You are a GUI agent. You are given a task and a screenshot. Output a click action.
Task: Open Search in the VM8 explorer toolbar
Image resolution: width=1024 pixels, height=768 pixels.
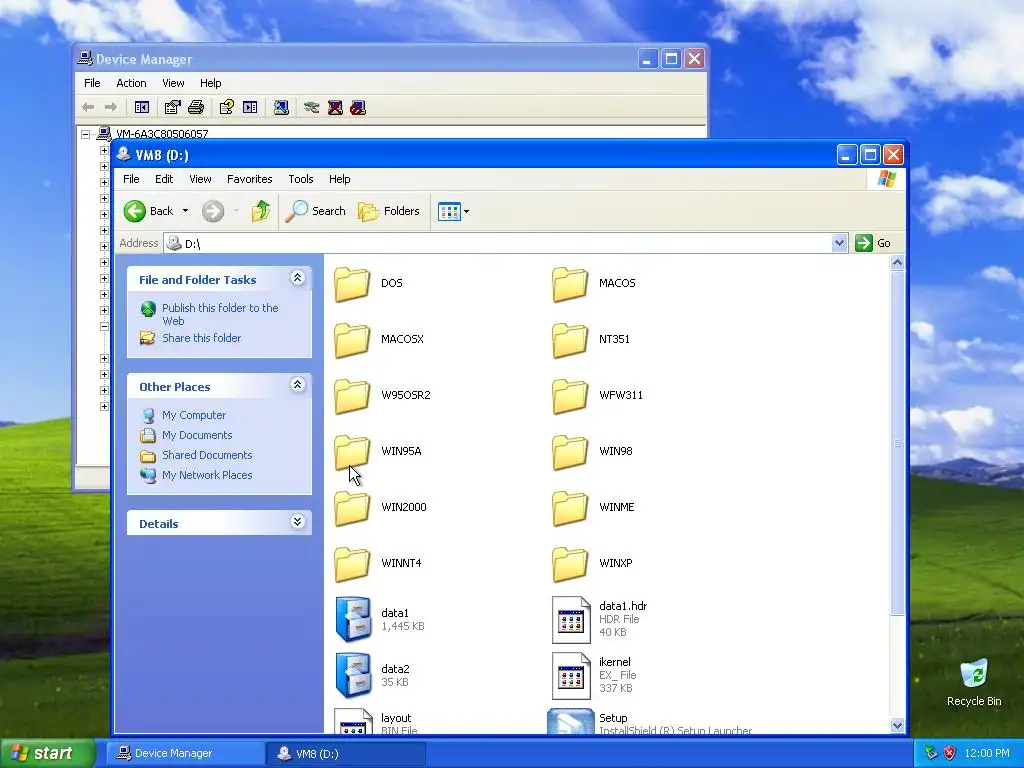click(x=315, y=211)
